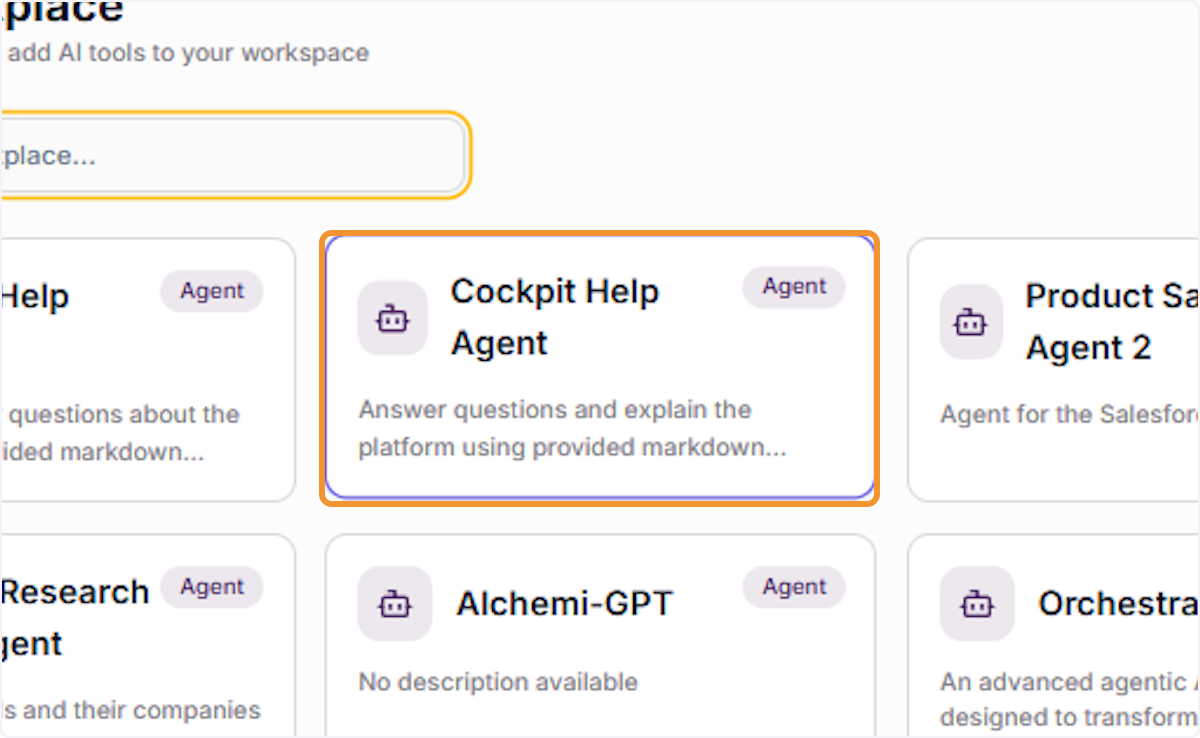Click the advanced agentic description text
This screenshot has height=738, width=1200.
coord(1069,700)
